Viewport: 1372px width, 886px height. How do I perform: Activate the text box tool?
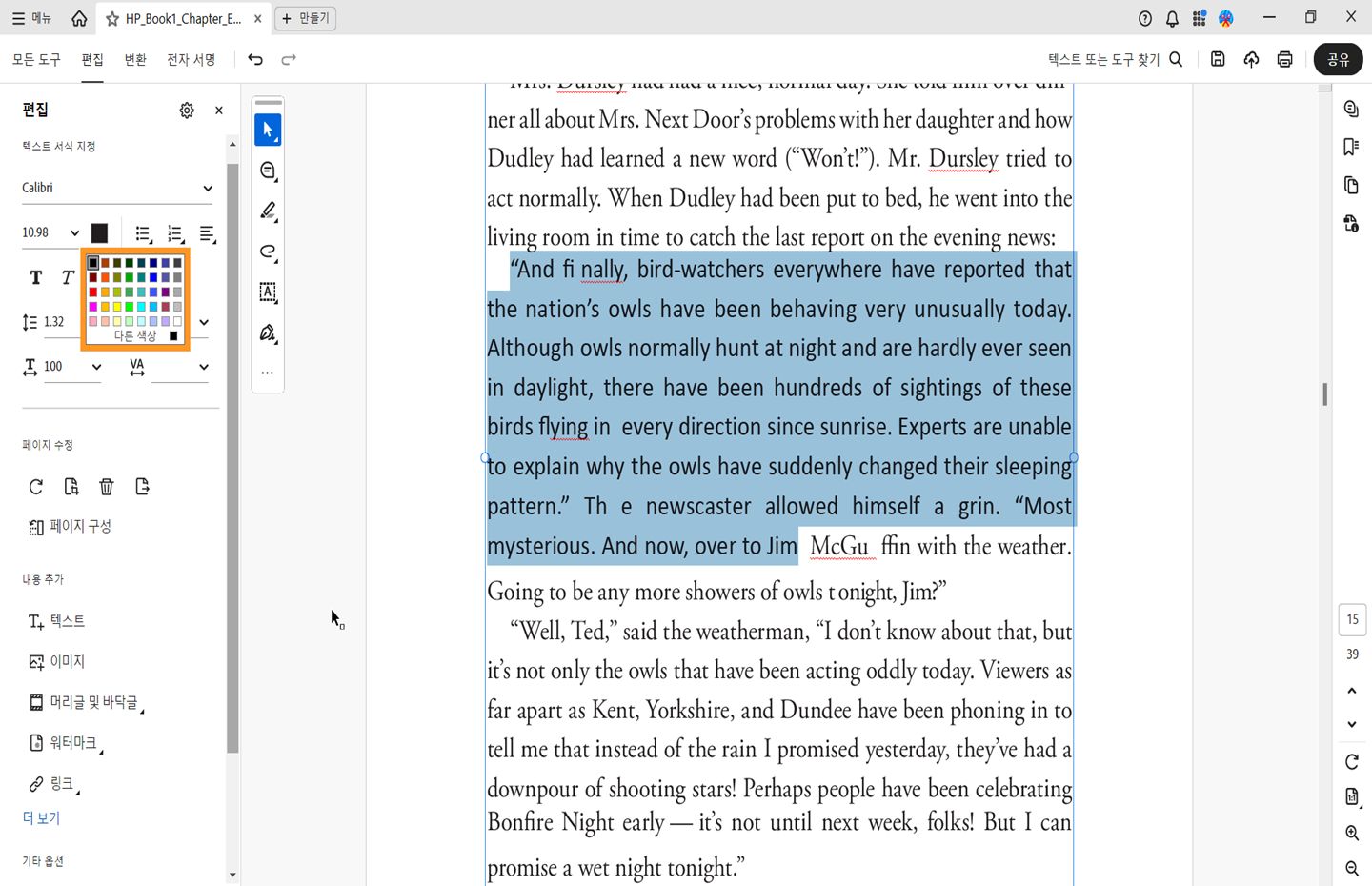click(x=268, y=292)
